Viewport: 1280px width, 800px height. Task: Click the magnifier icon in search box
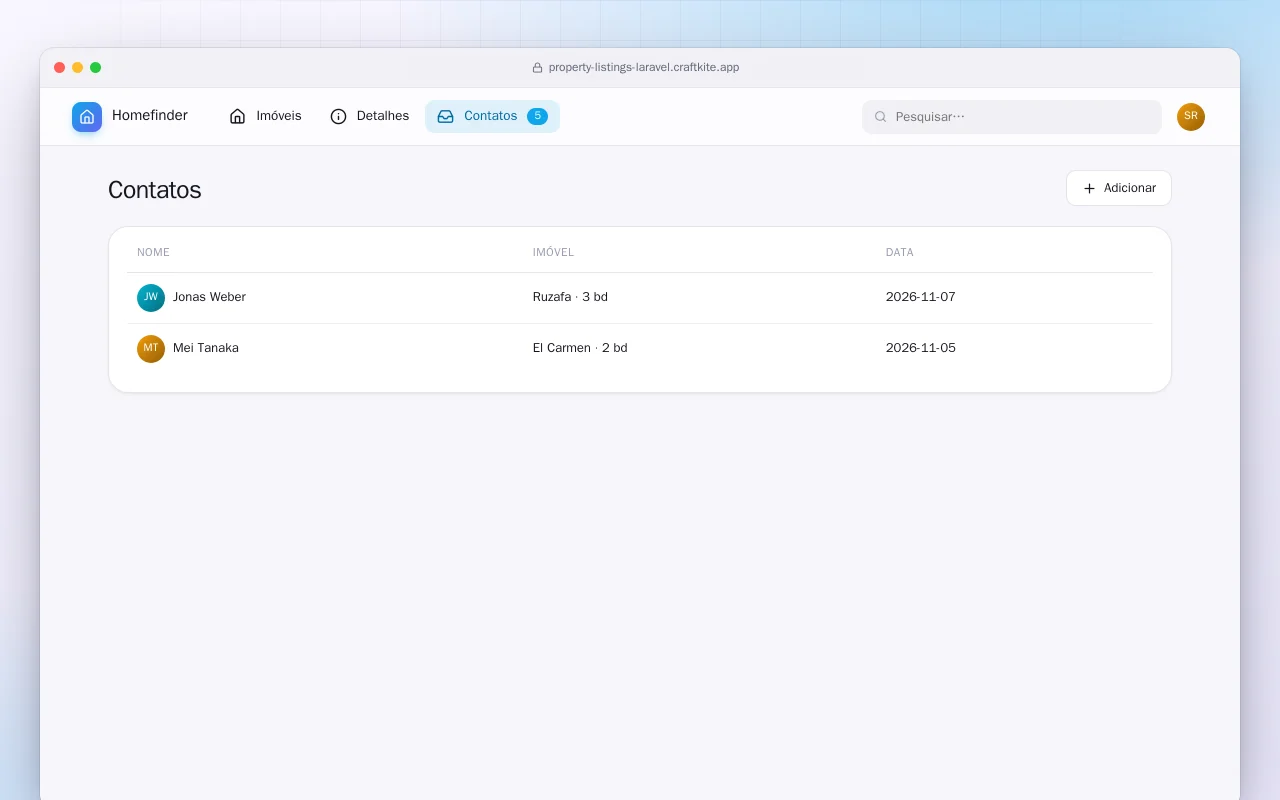[881, 117]
